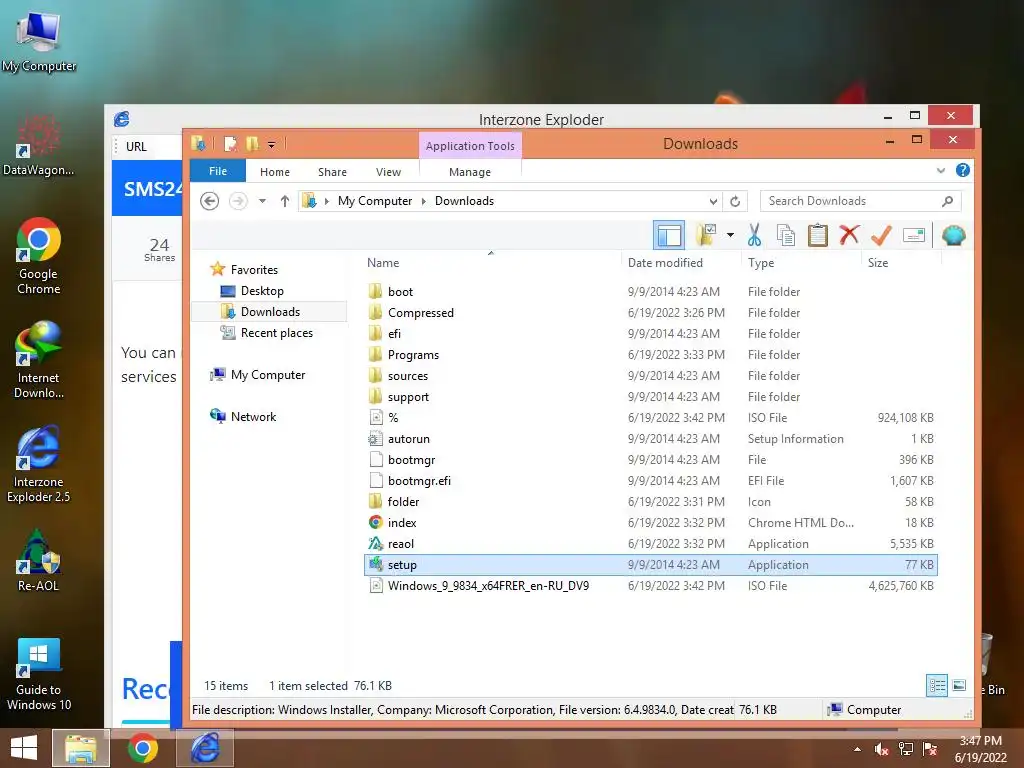Click the Forward navigation arrow
This screenshot has height=768, width=1024.
coord(238,201)
